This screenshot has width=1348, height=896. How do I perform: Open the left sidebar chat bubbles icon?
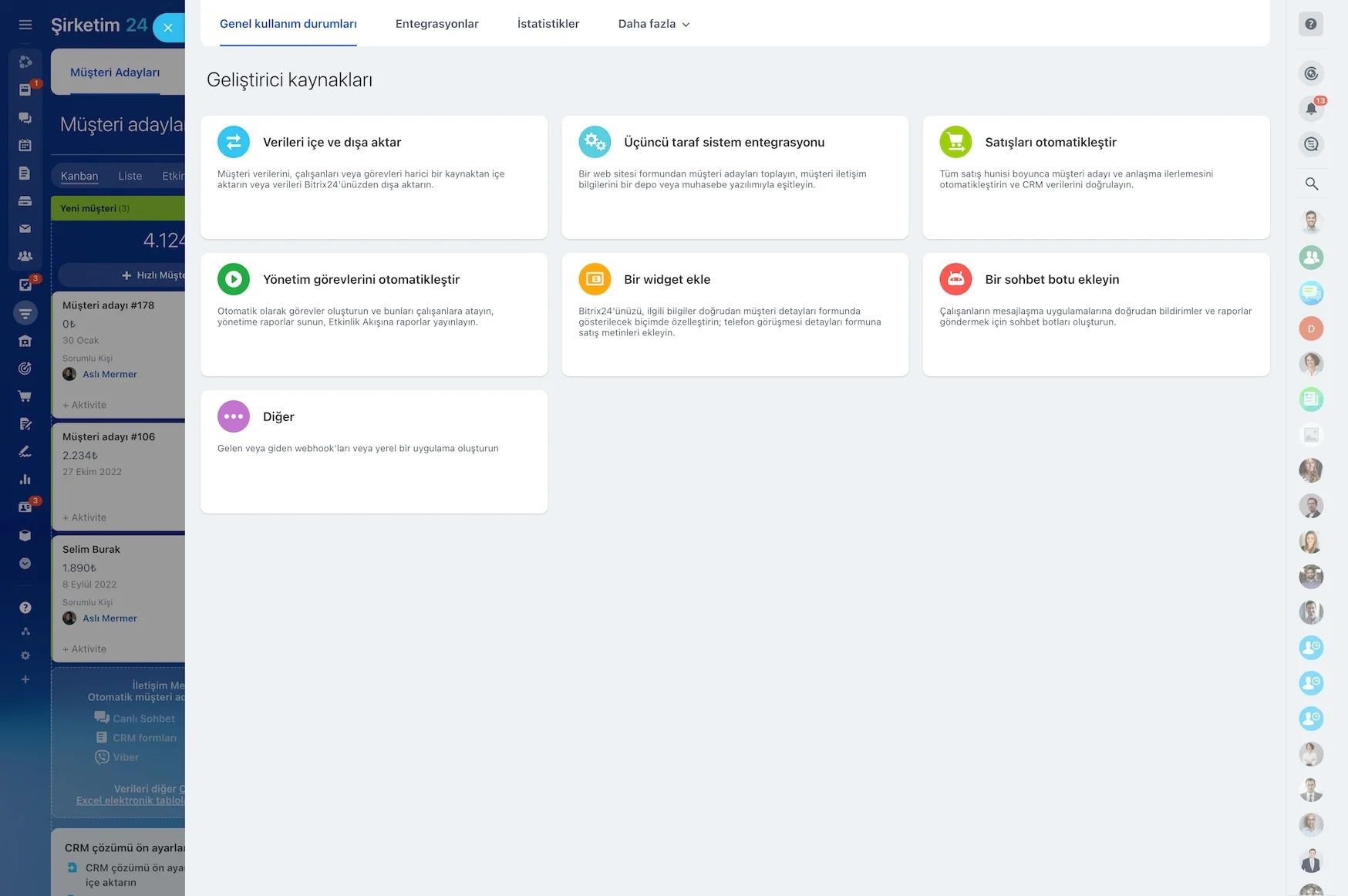pos(25,118)
